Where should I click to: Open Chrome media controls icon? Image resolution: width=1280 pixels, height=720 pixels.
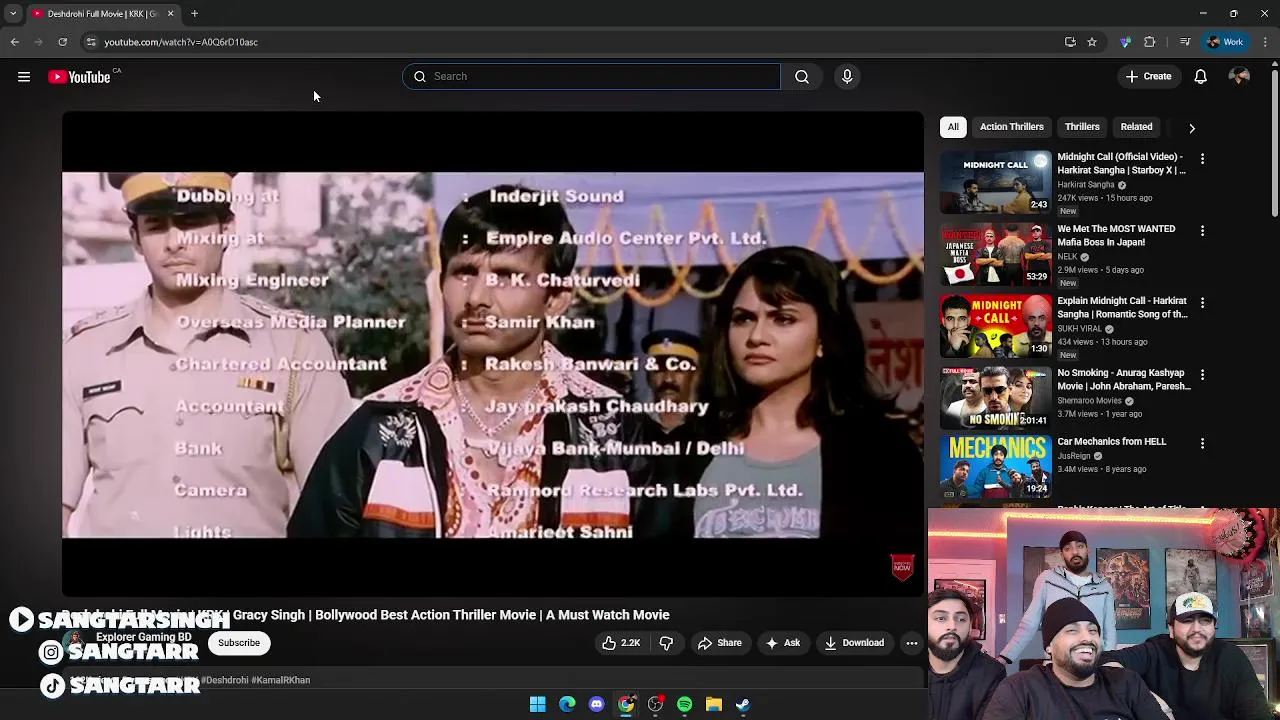(1185, 42)
